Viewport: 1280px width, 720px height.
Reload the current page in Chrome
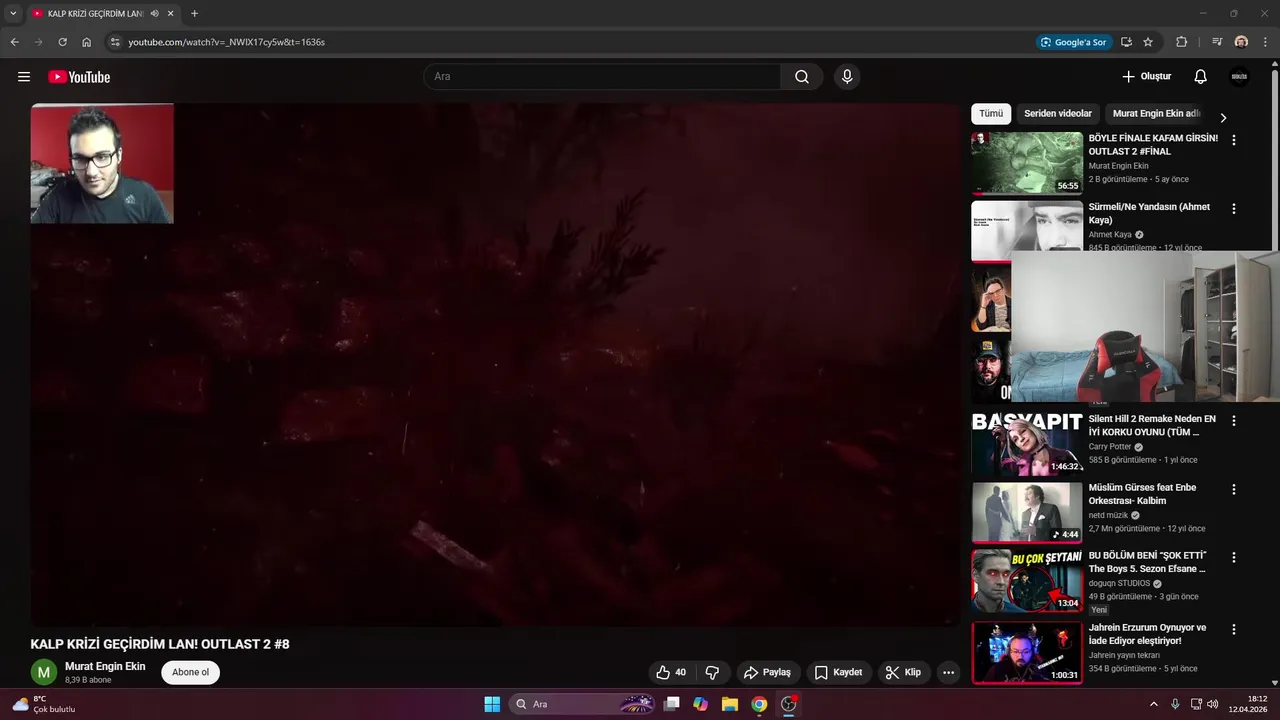point(62,42)
